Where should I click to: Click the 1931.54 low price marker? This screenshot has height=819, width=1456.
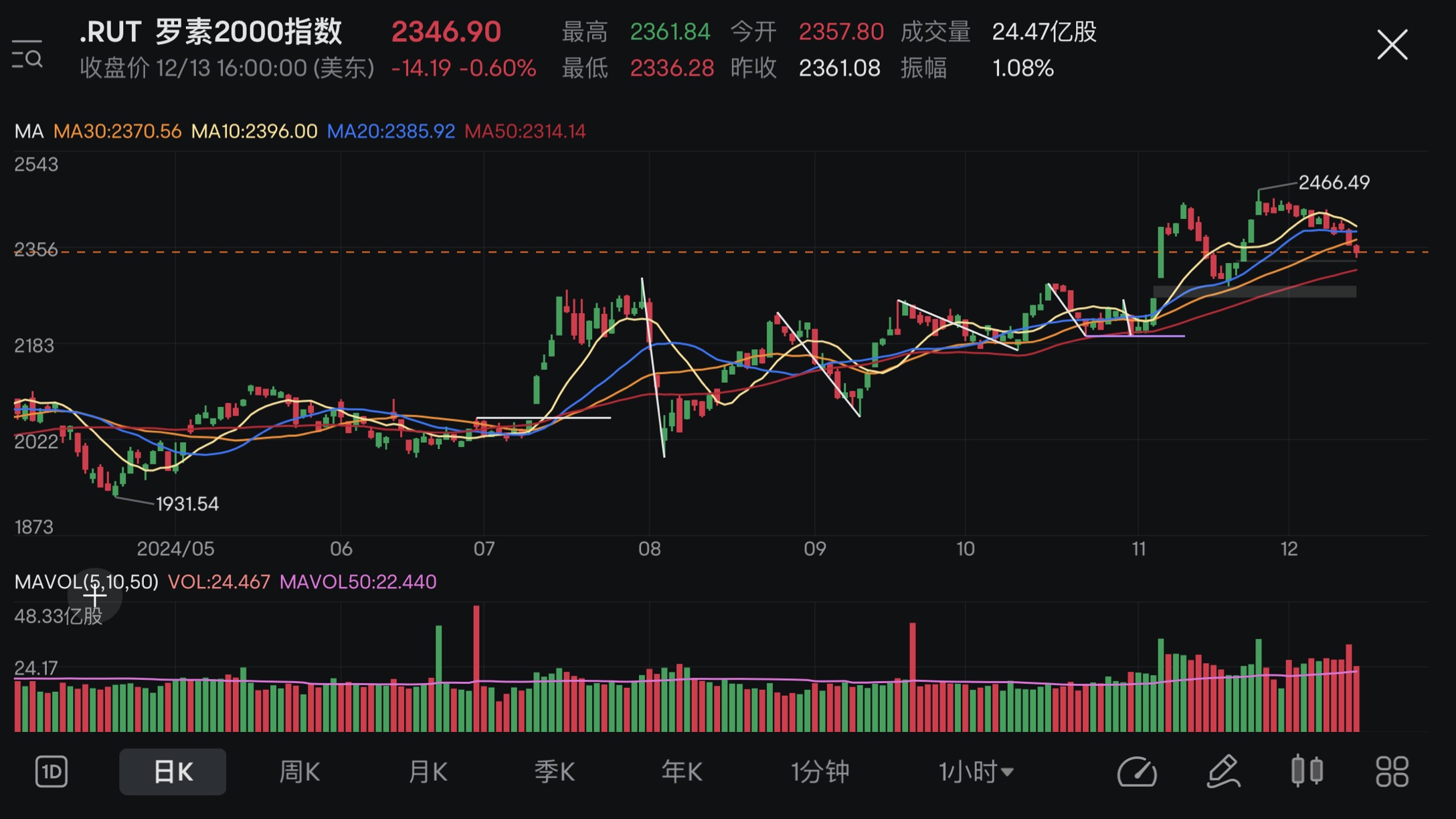(187, 504)
